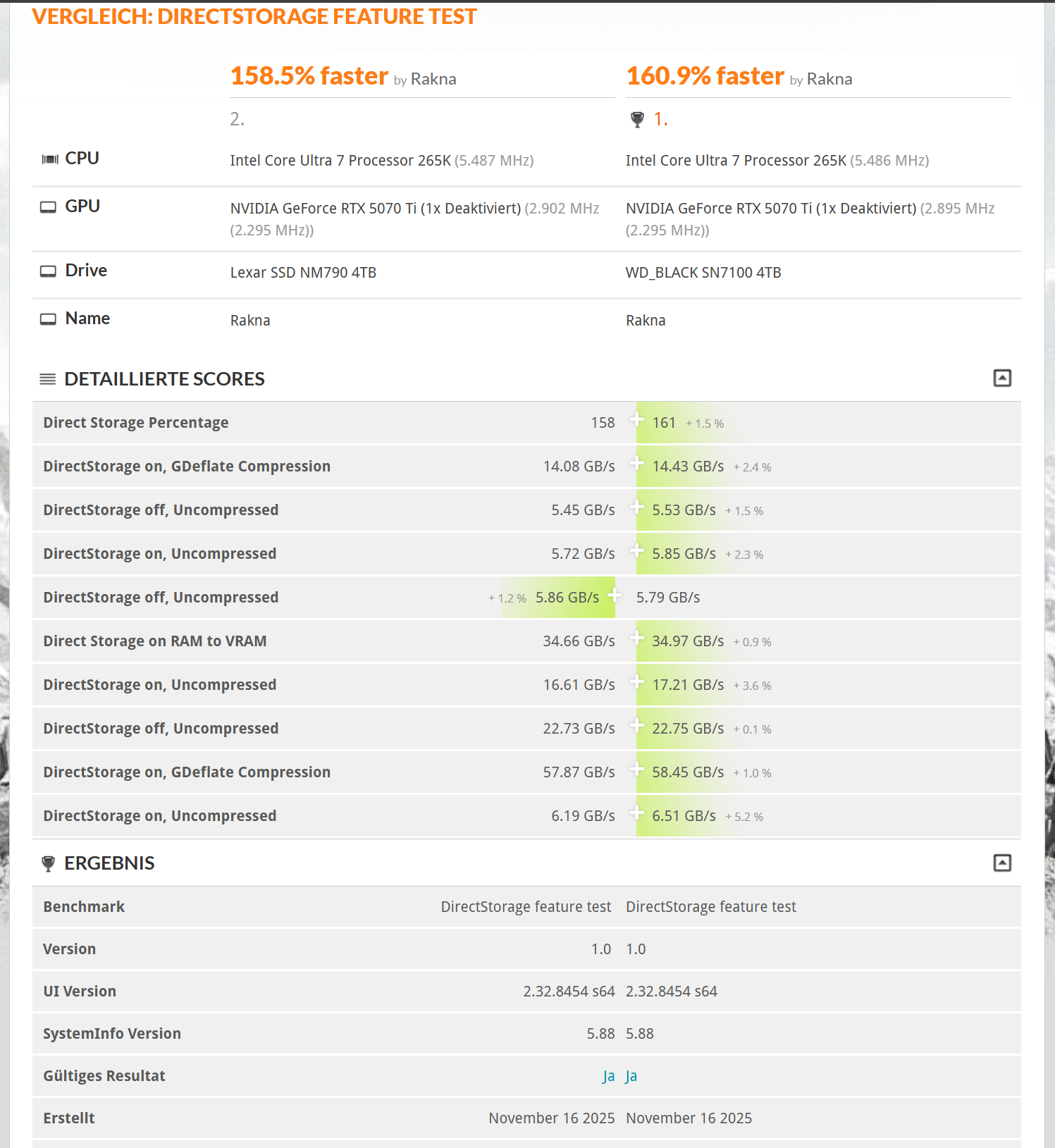Viewport: 1055px width, 1148px height.
Task: Click plus icon beside 6.51 GB/s
Action: pos(636,813)
